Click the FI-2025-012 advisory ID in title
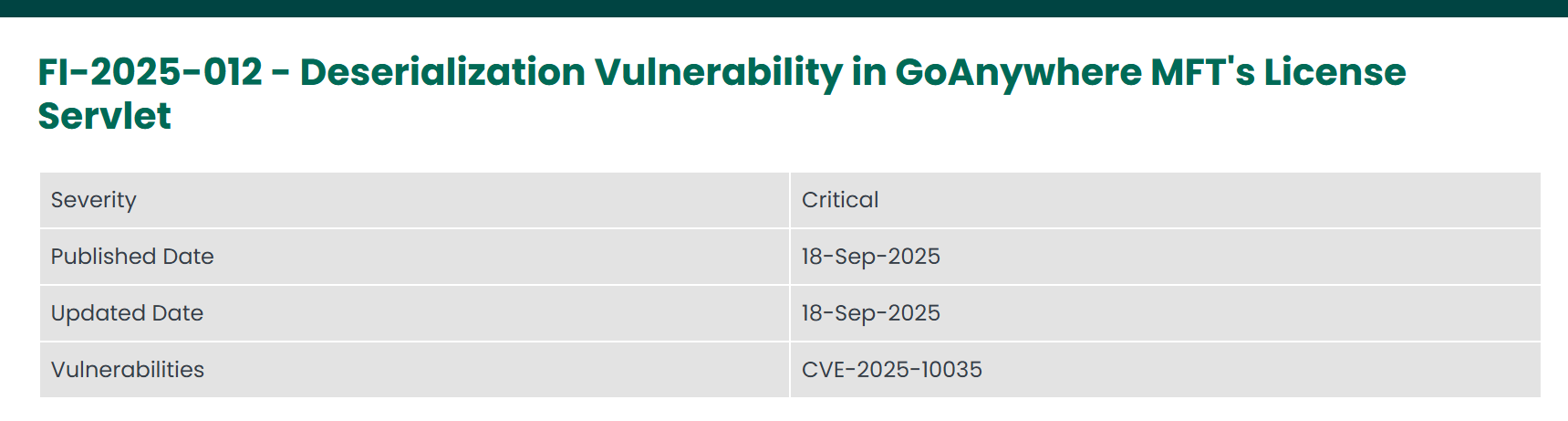 150,72
